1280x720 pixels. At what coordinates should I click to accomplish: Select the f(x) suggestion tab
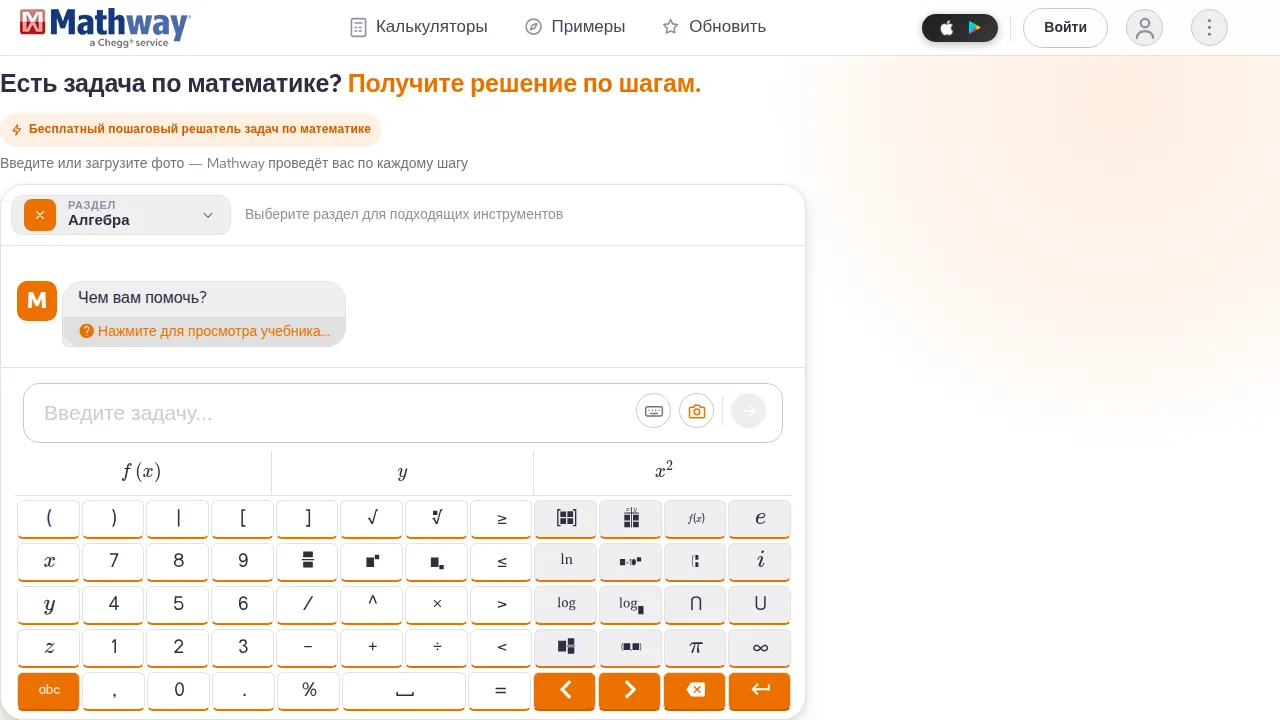click(x=142, y=472)
